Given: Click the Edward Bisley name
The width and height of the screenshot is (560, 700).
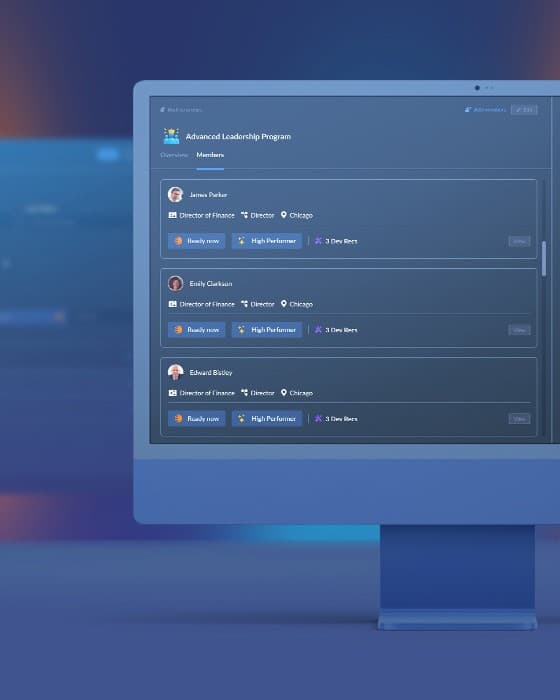Looking at the screenshot, I should (211, 373).
